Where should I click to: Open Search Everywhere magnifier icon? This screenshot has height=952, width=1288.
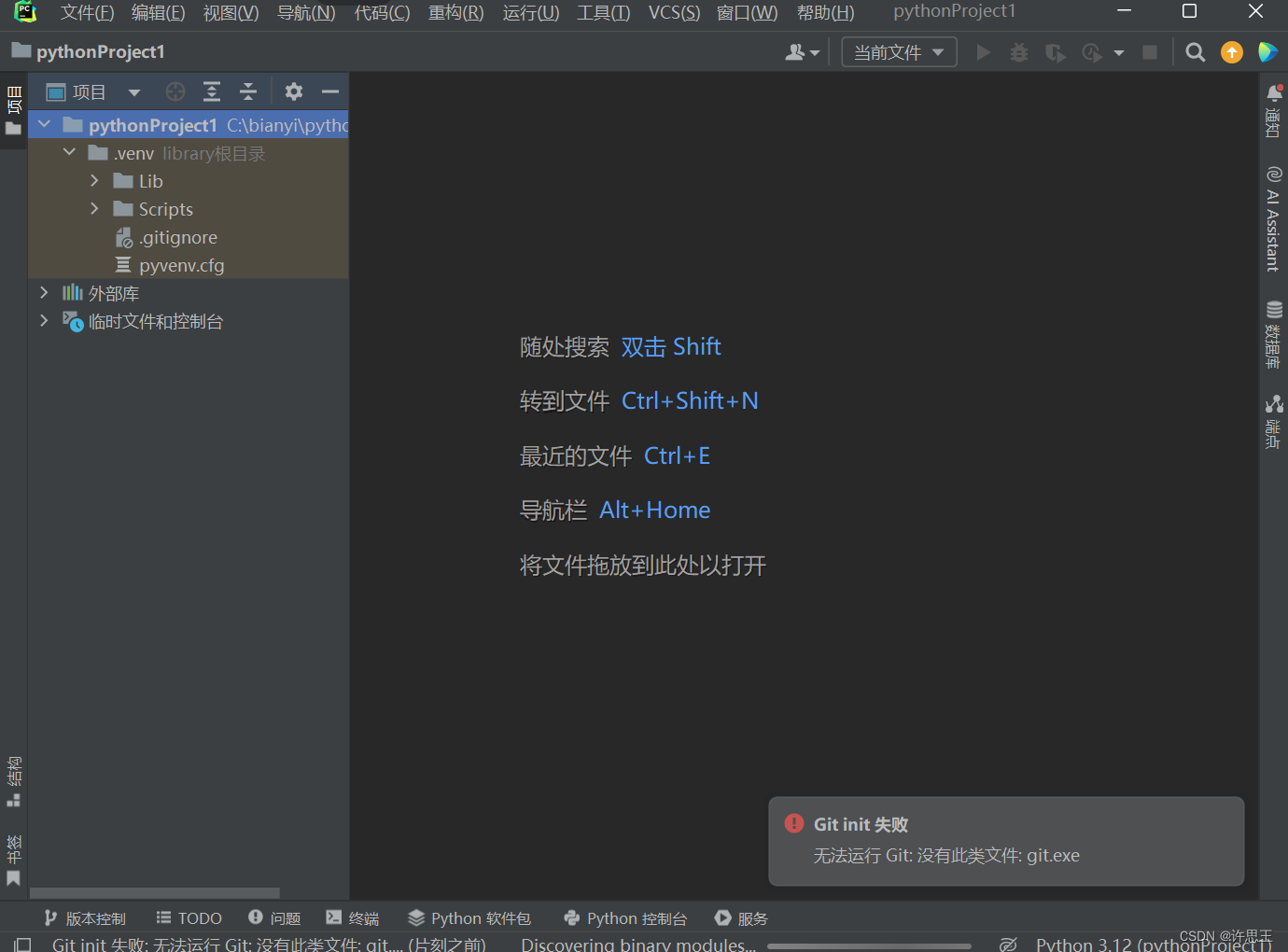point(1195,52)
